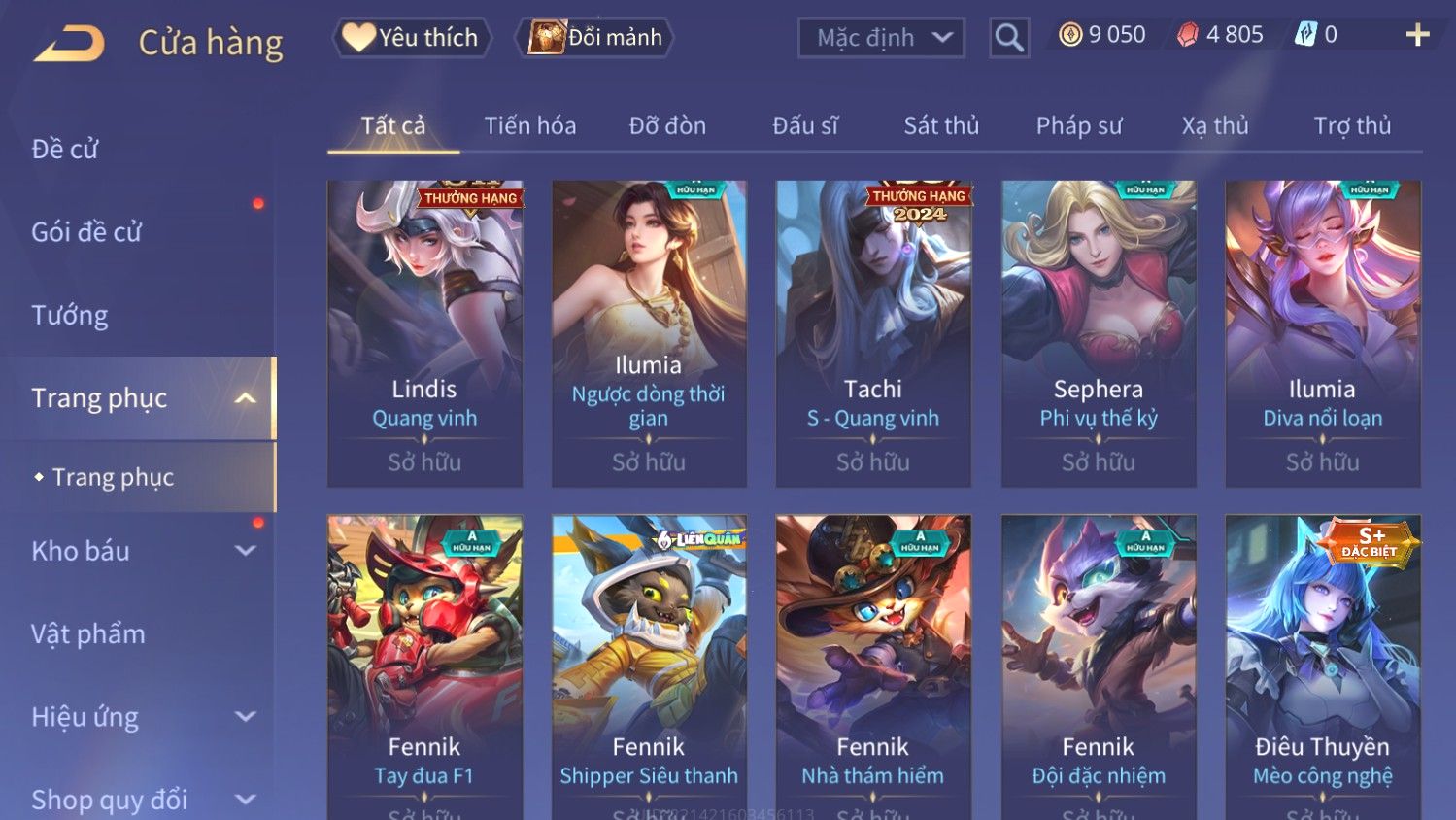The width and height of the screenshot is (1456, 820).
Task: Click the plus icon to add currency
Action: (1418, 35)
